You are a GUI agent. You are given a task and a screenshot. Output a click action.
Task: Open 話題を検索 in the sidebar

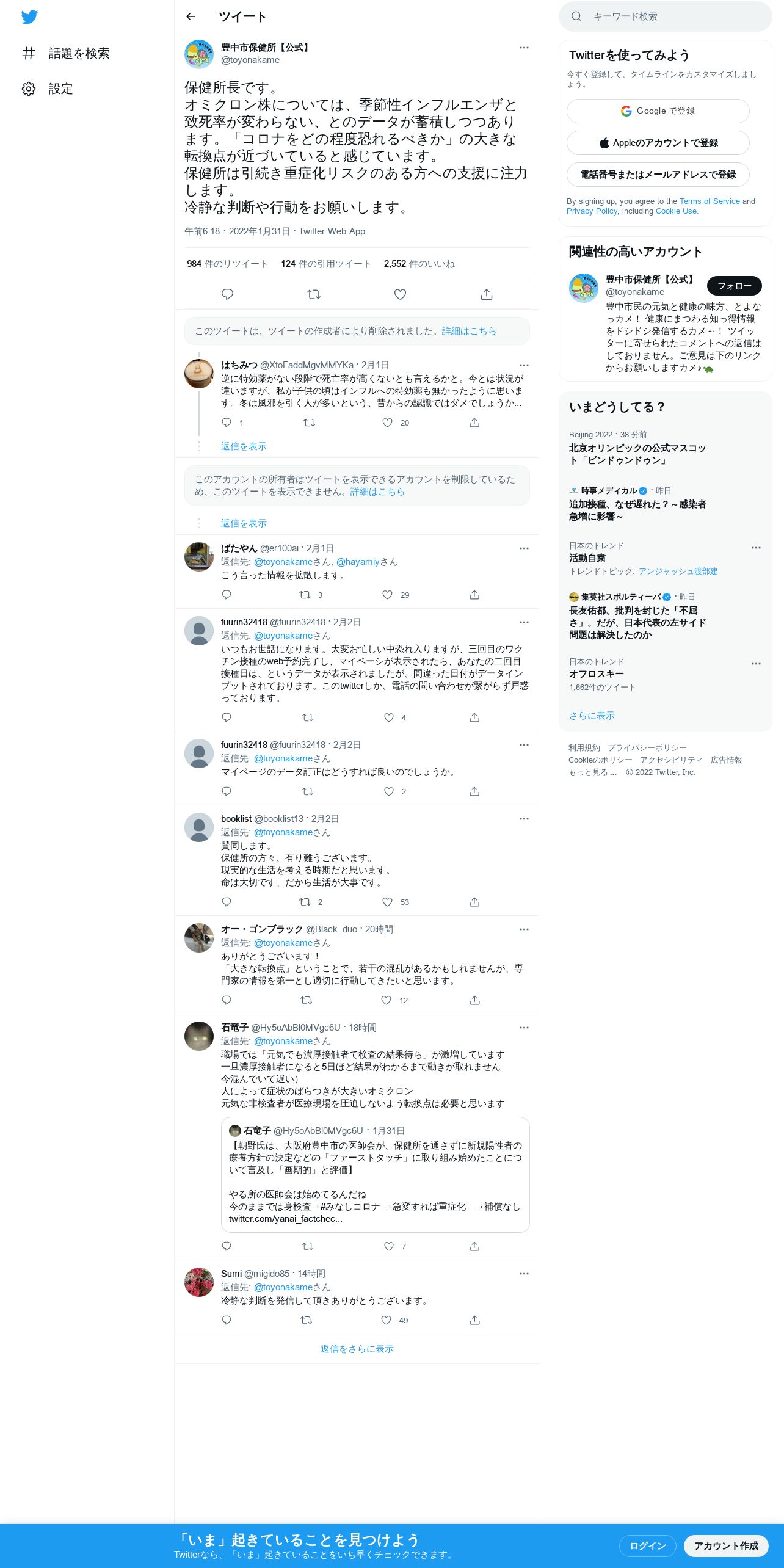(x=66, y=53)
